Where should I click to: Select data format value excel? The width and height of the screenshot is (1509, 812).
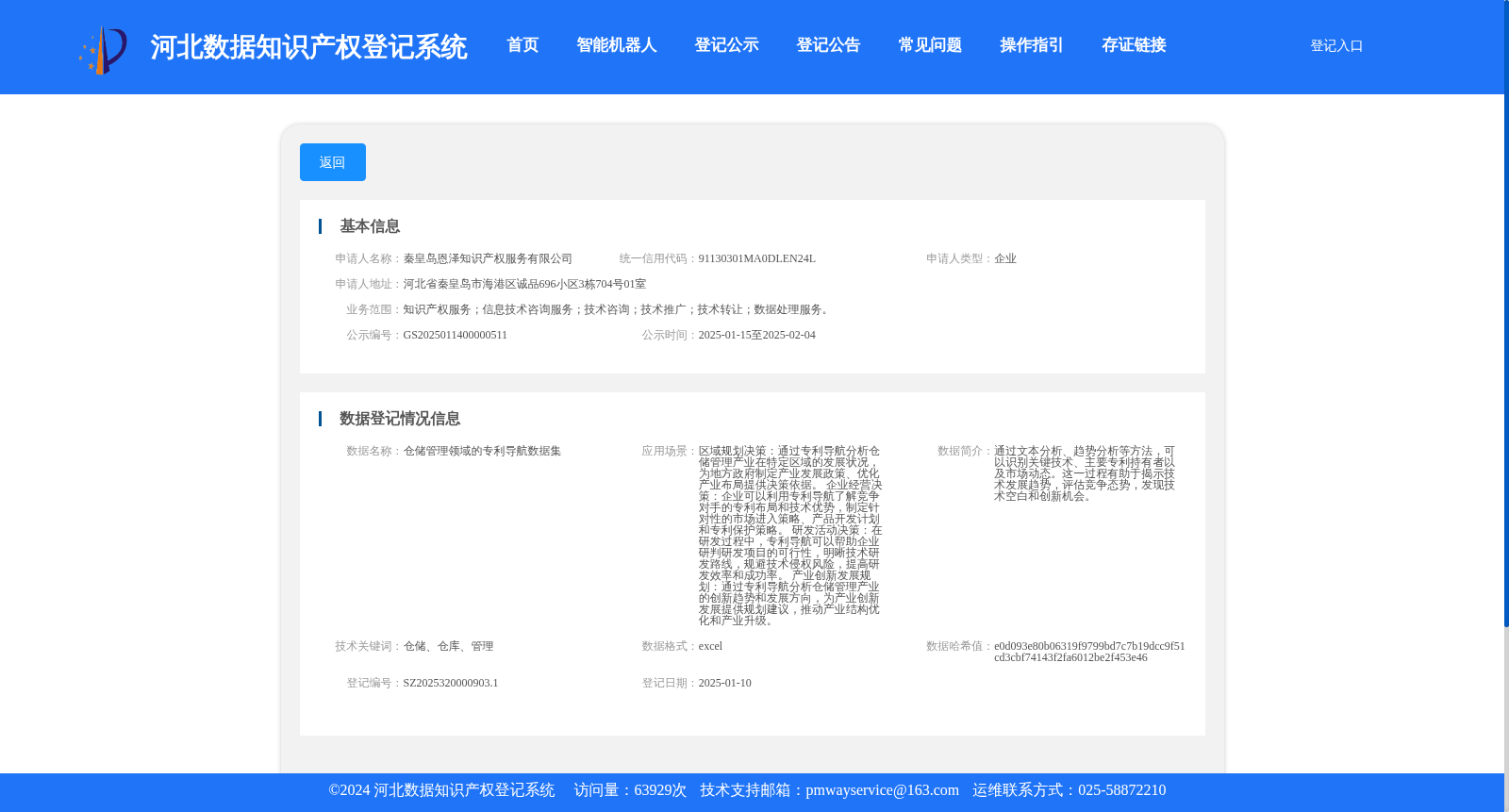coord(710,646)
